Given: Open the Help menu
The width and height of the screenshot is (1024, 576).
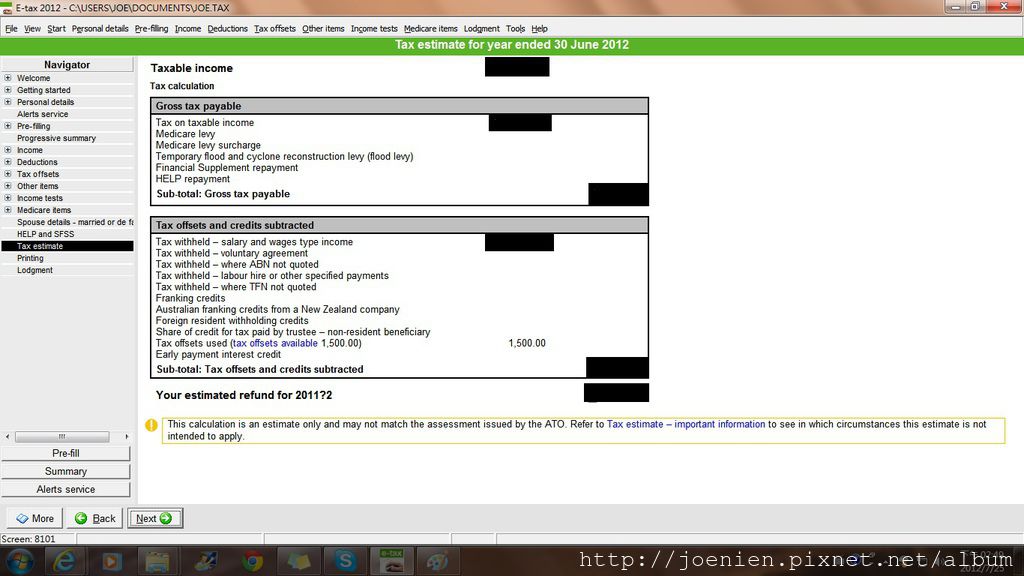Looking at the screenshot, I should click(539, 29).
